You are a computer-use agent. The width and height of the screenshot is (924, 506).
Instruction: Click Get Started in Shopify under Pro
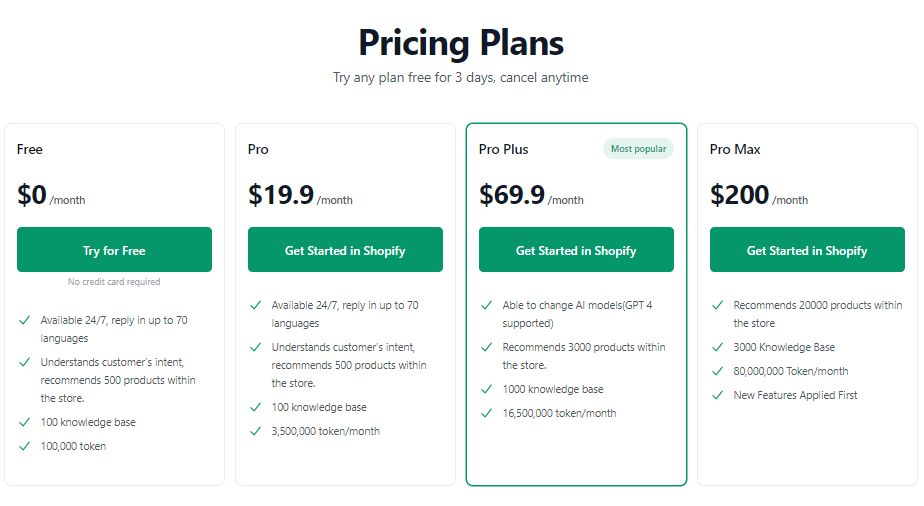pos(345,250)
